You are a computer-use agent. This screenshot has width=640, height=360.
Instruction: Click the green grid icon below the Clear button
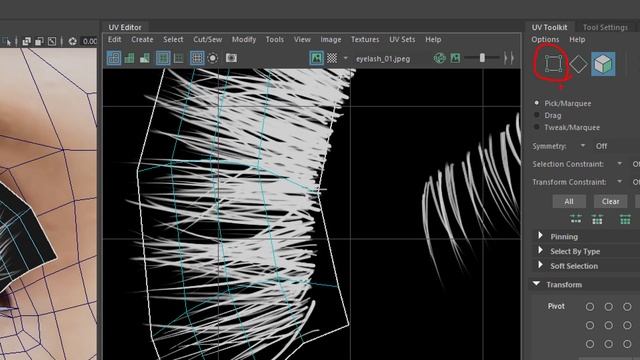pos(597,220)
